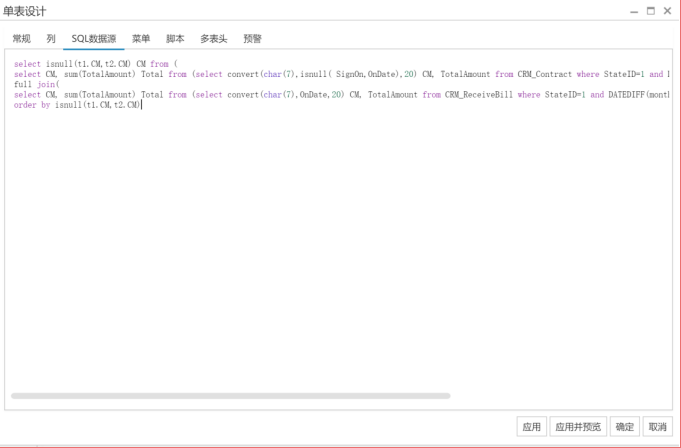Click the 应用 button

coord(531,427)
